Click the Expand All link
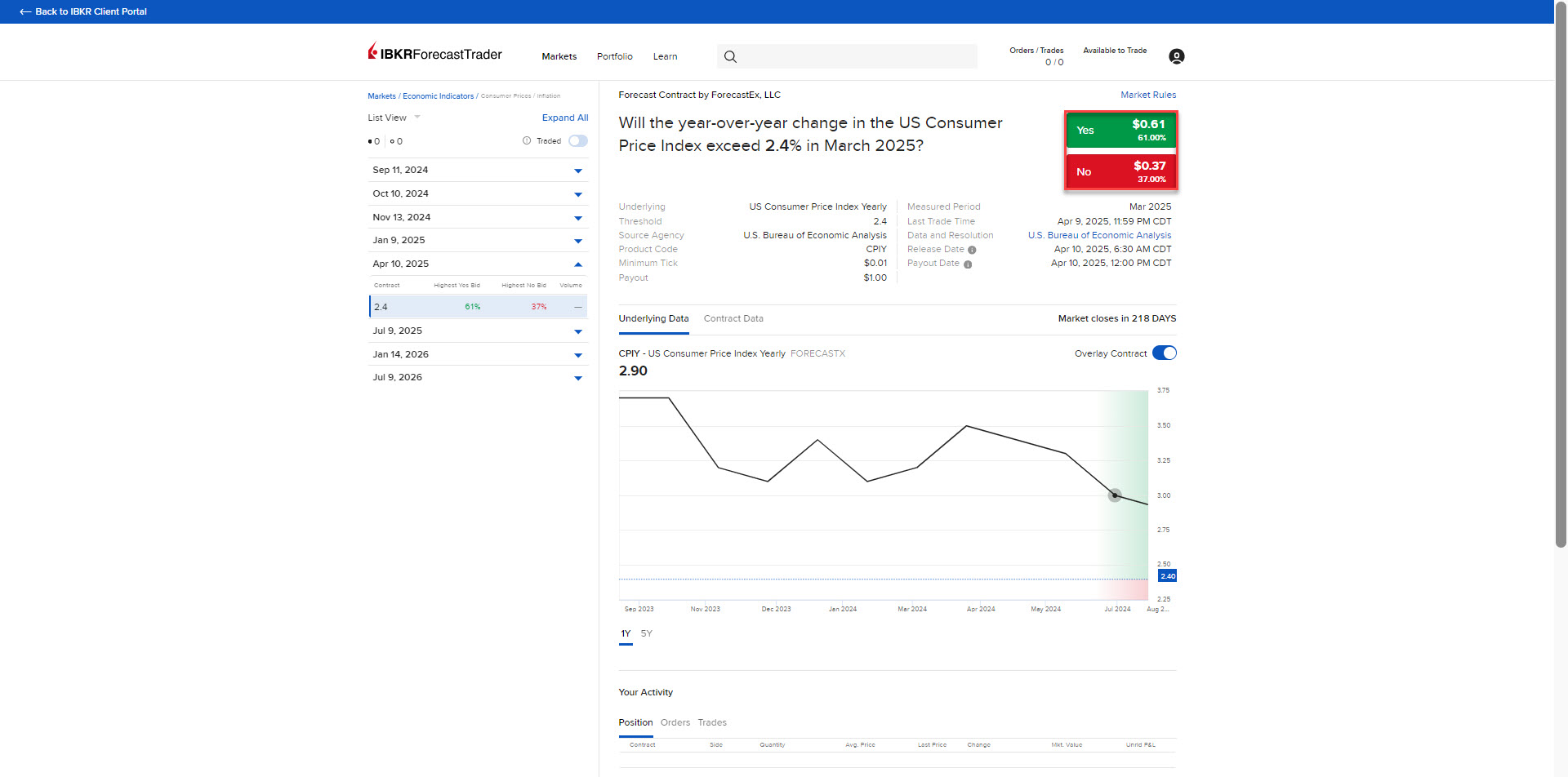Screen dimensions: 1568x777 (565, 118)
